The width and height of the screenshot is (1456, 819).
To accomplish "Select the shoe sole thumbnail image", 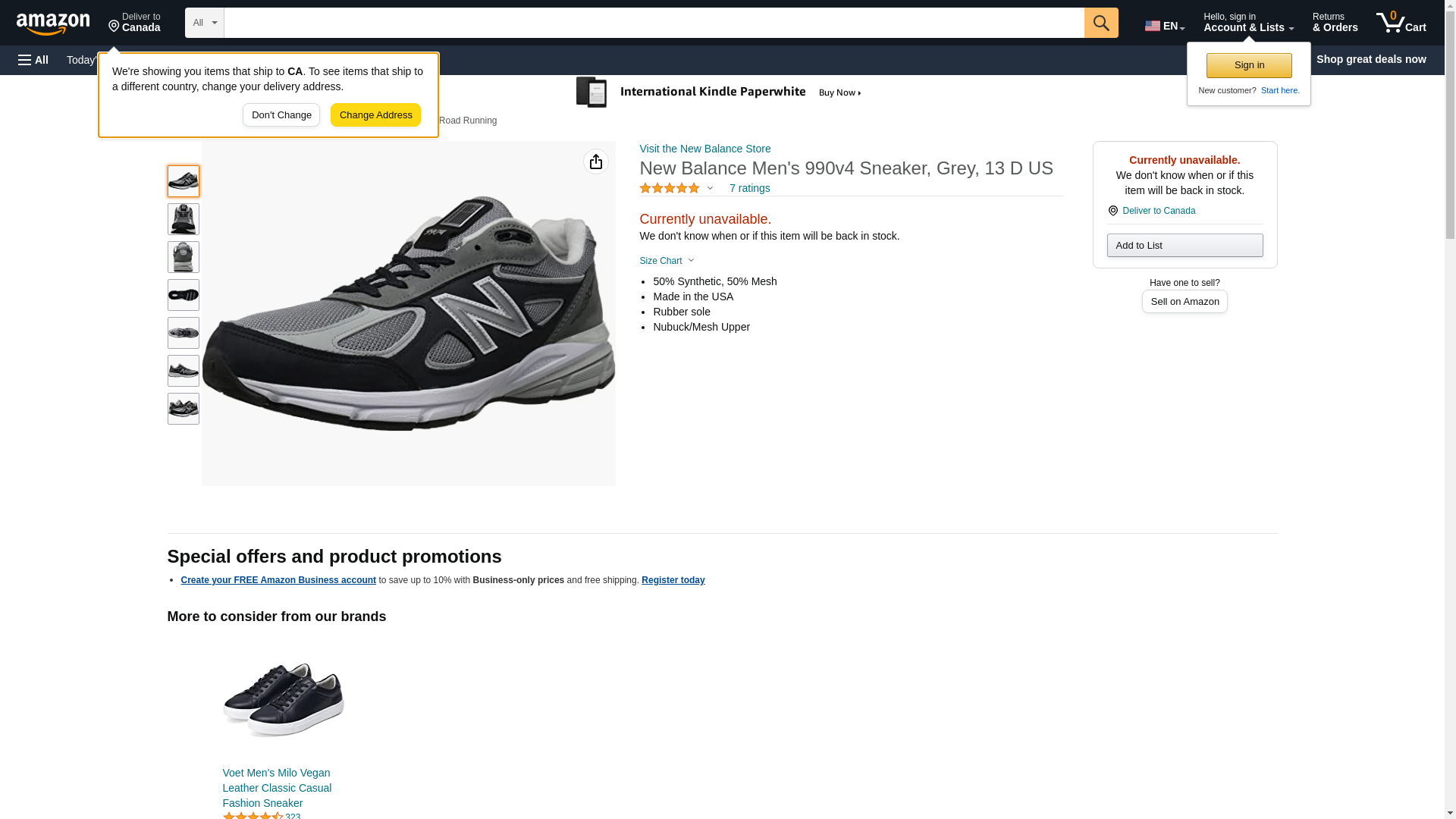I will [184, 295].
